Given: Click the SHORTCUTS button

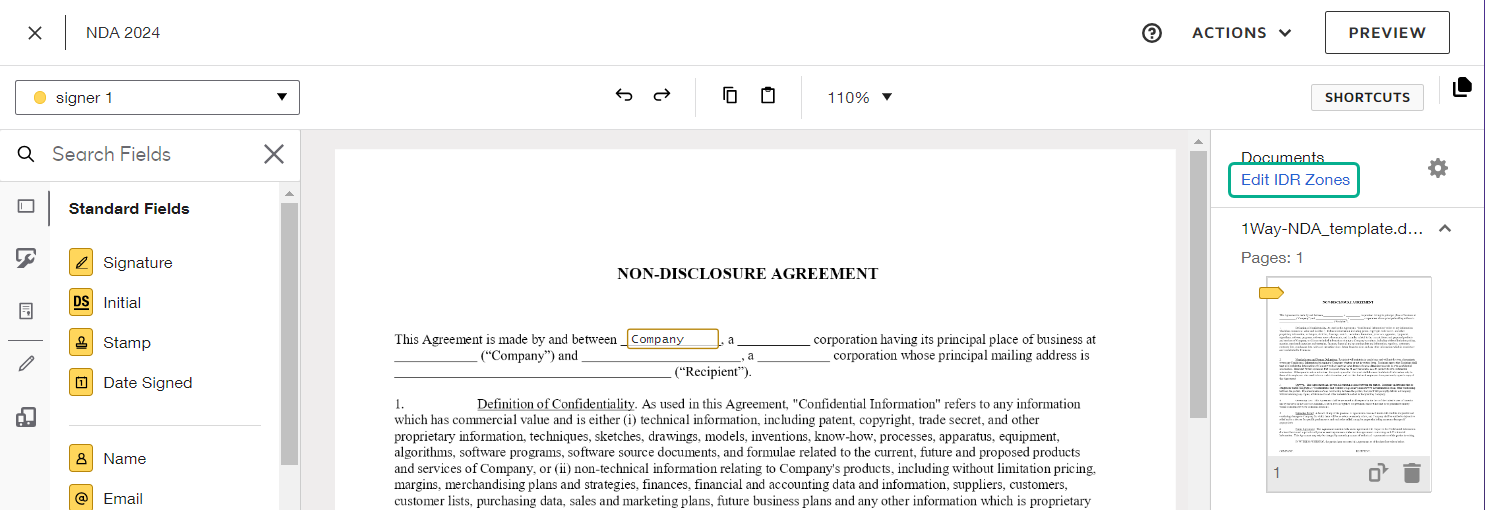Looking at the screenshot, I should tap(1367, 97).
